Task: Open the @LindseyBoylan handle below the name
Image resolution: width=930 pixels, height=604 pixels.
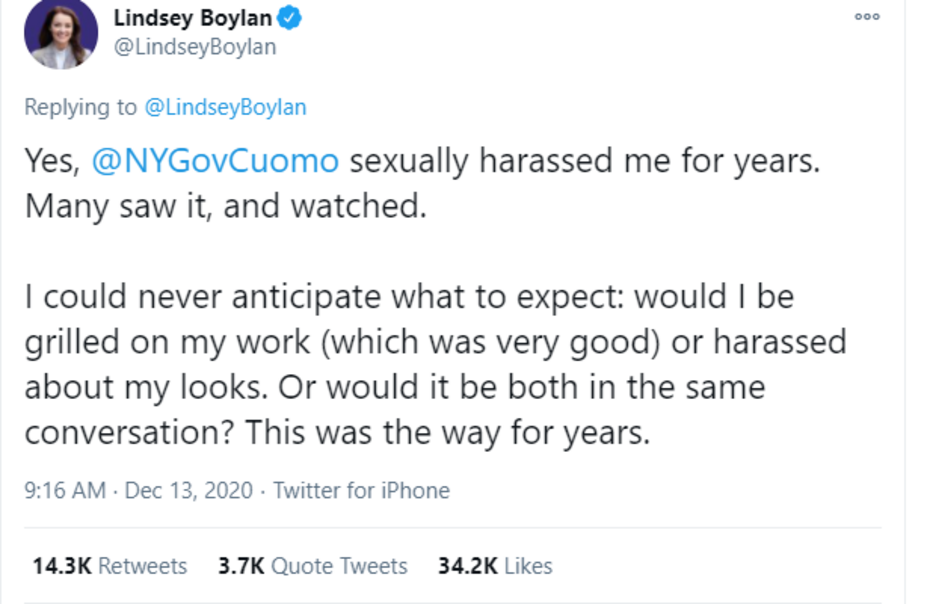Action: [x=194, y=47]
